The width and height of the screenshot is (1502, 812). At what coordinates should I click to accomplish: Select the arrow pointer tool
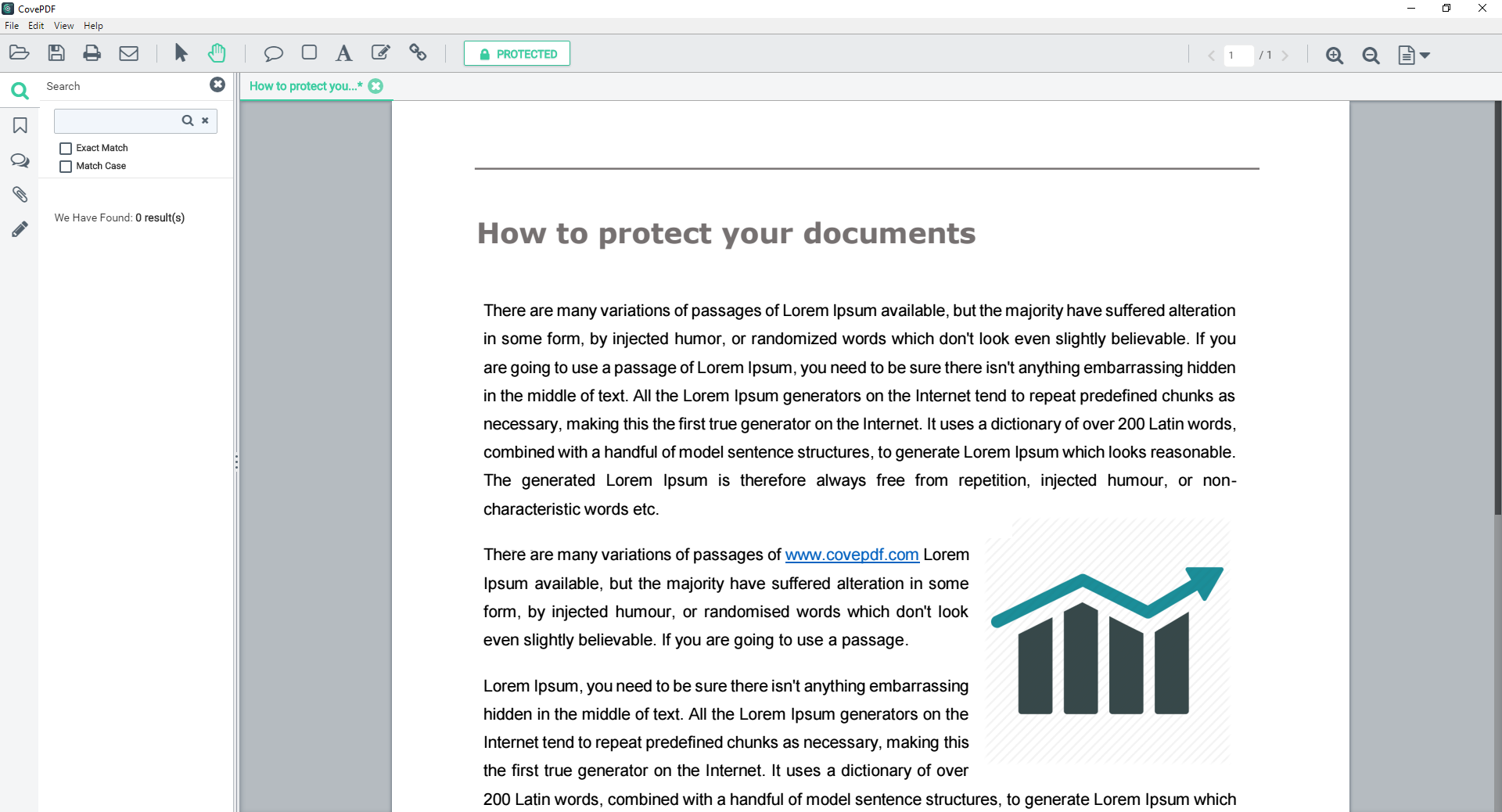pyautogui.click(x=181, y=53)
